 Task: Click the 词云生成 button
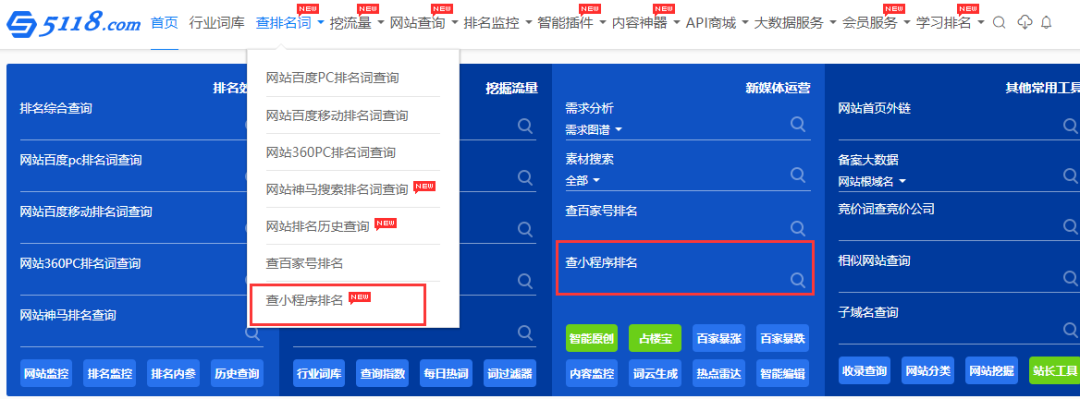pyautogui.click(x=655, y=374)
